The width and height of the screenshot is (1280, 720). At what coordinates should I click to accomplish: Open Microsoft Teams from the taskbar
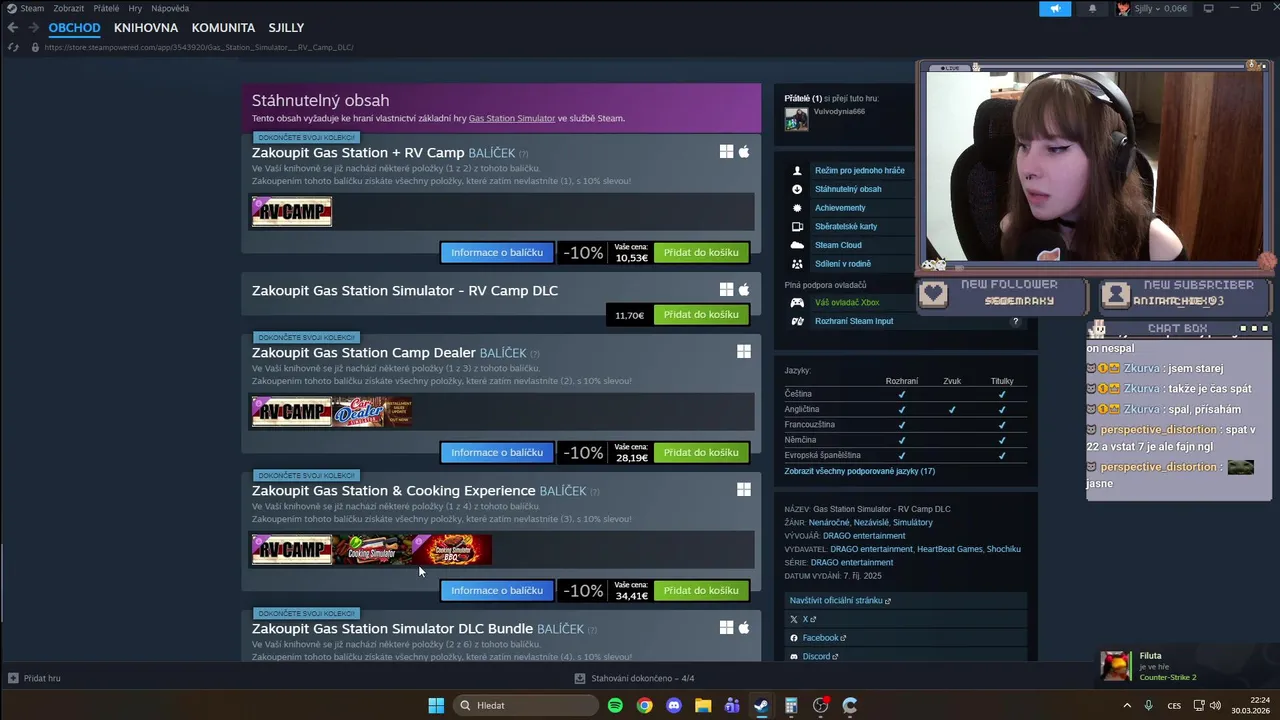click(732, 706)
